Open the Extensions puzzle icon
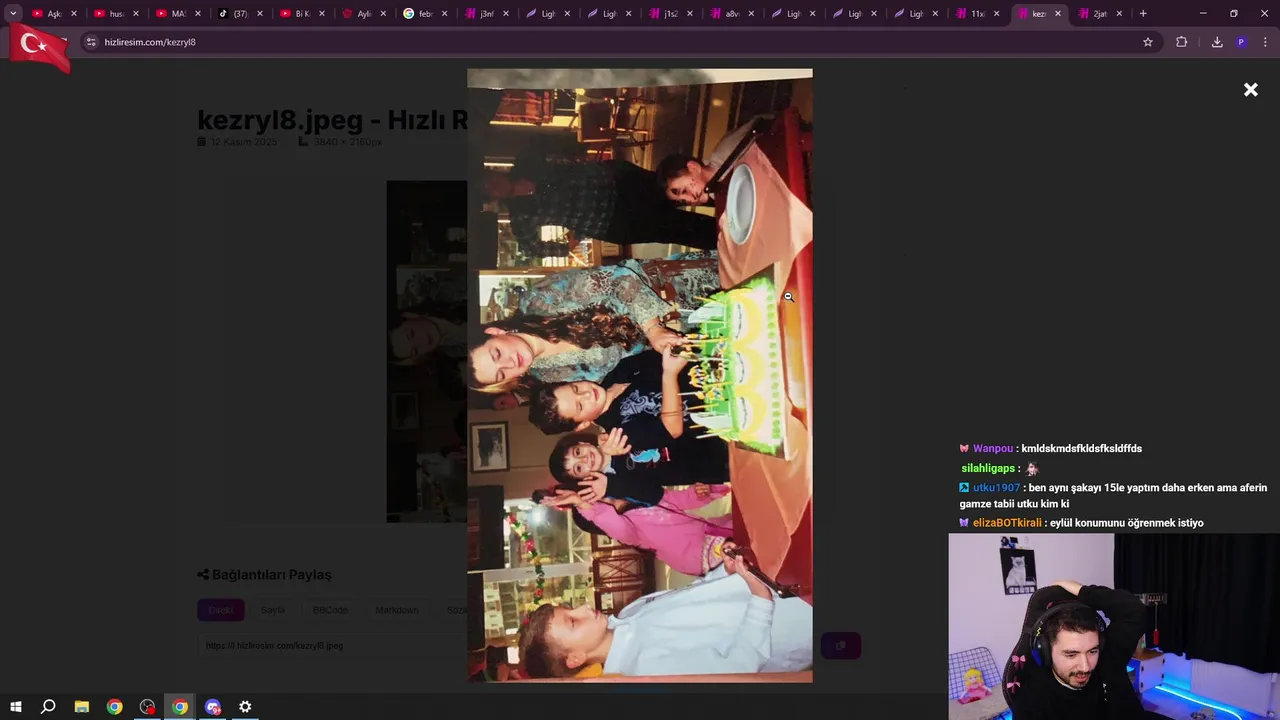 pos(1182,42)
